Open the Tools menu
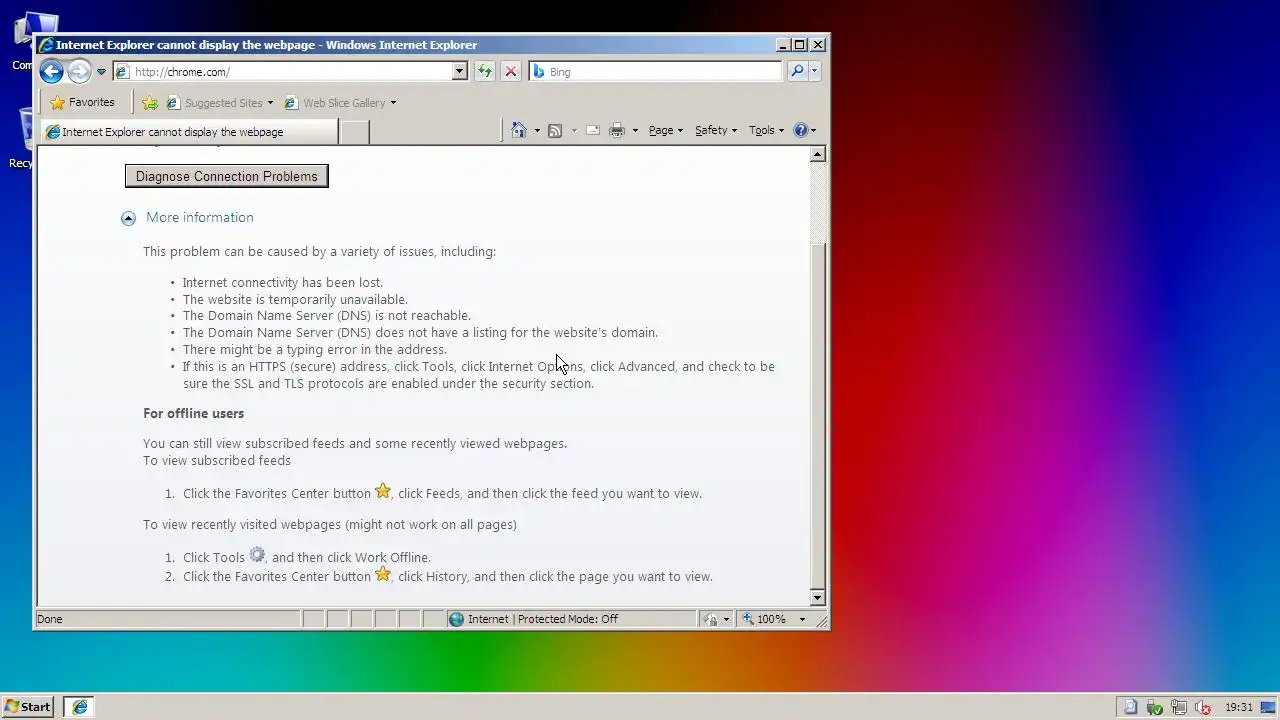 coord(767,130)
